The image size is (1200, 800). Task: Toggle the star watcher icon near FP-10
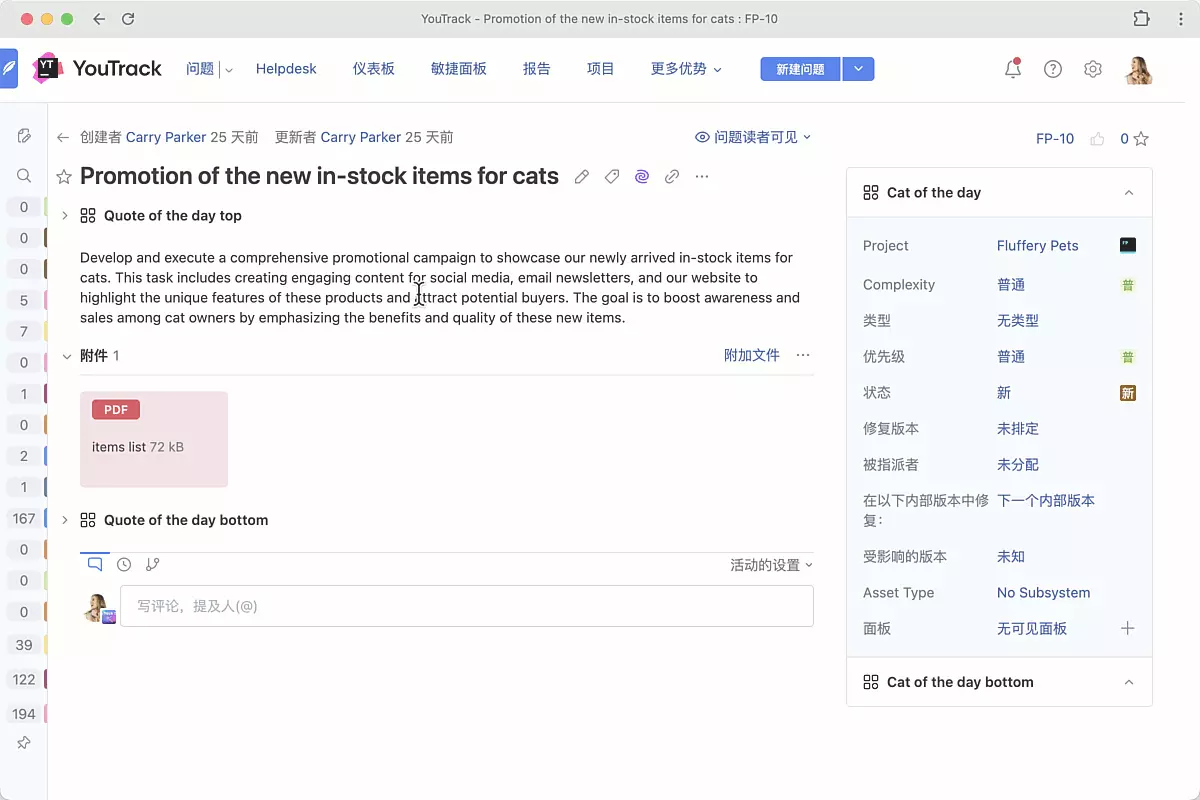point(1141,139)
